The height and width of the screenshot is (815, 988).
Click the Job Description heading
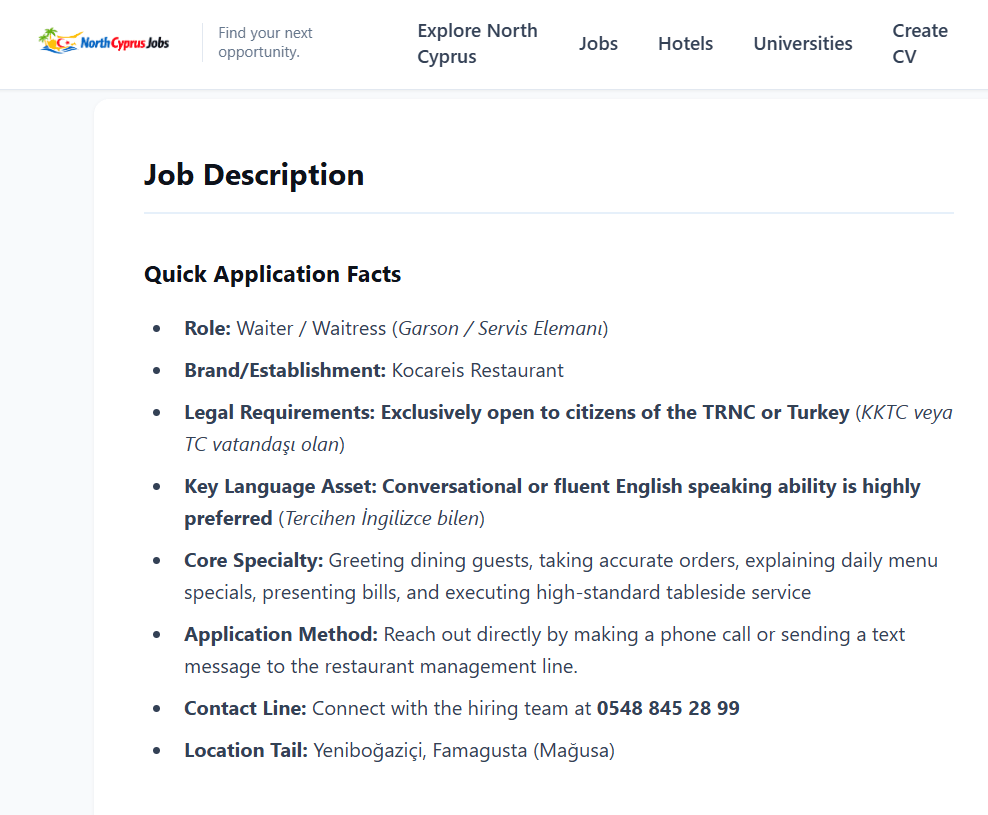(254, 175)
